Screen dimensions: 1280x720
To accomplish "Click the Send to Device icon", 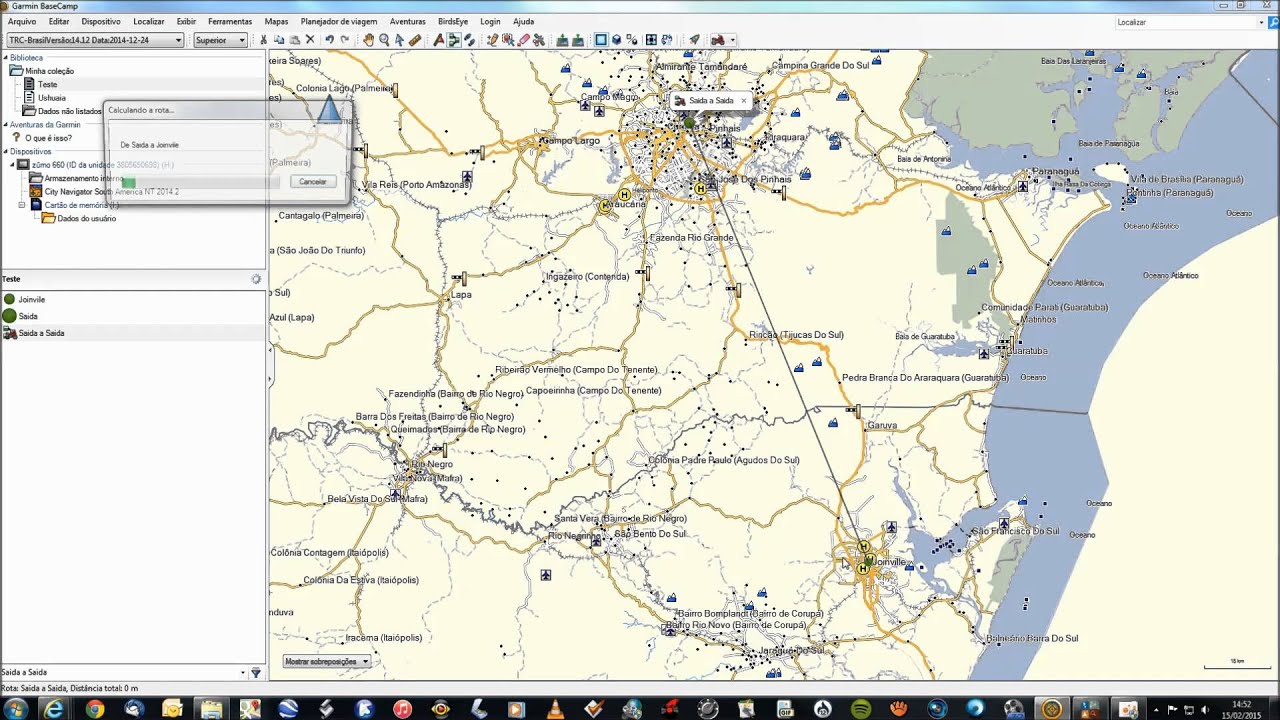I will click(x=562, y=40).
